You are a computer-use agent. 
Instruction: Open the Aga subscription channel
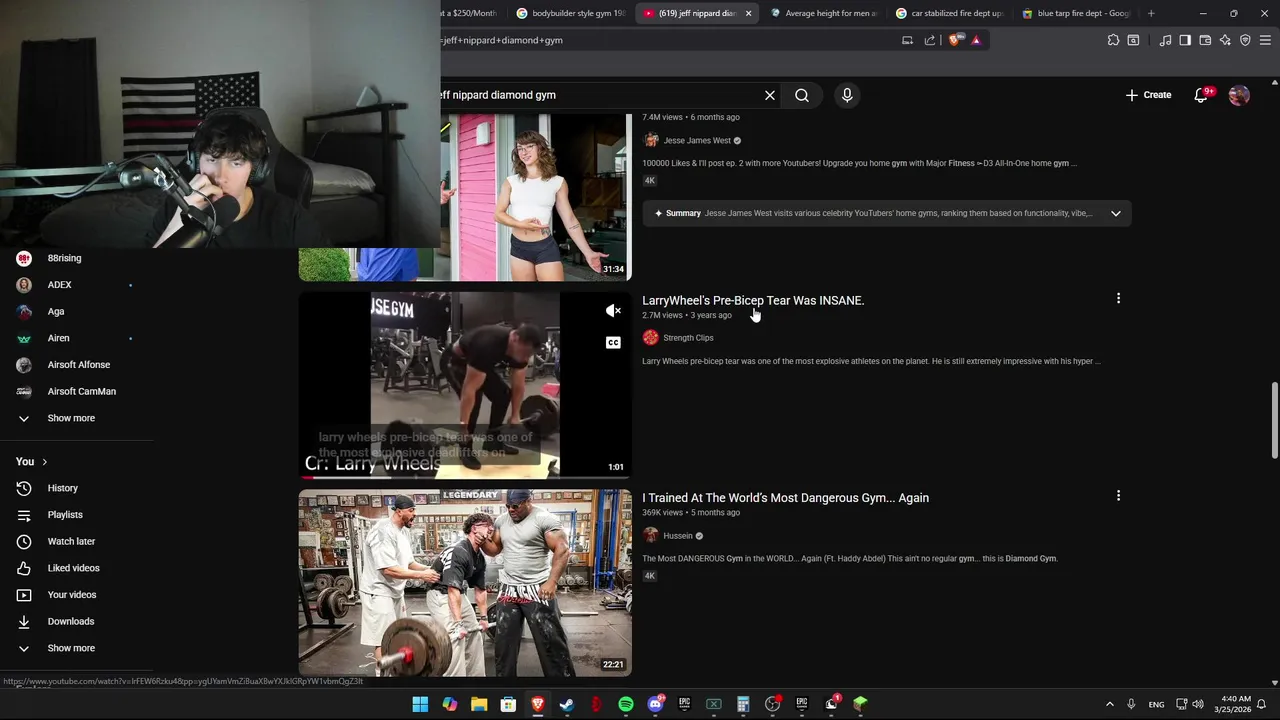coord(55,311)
